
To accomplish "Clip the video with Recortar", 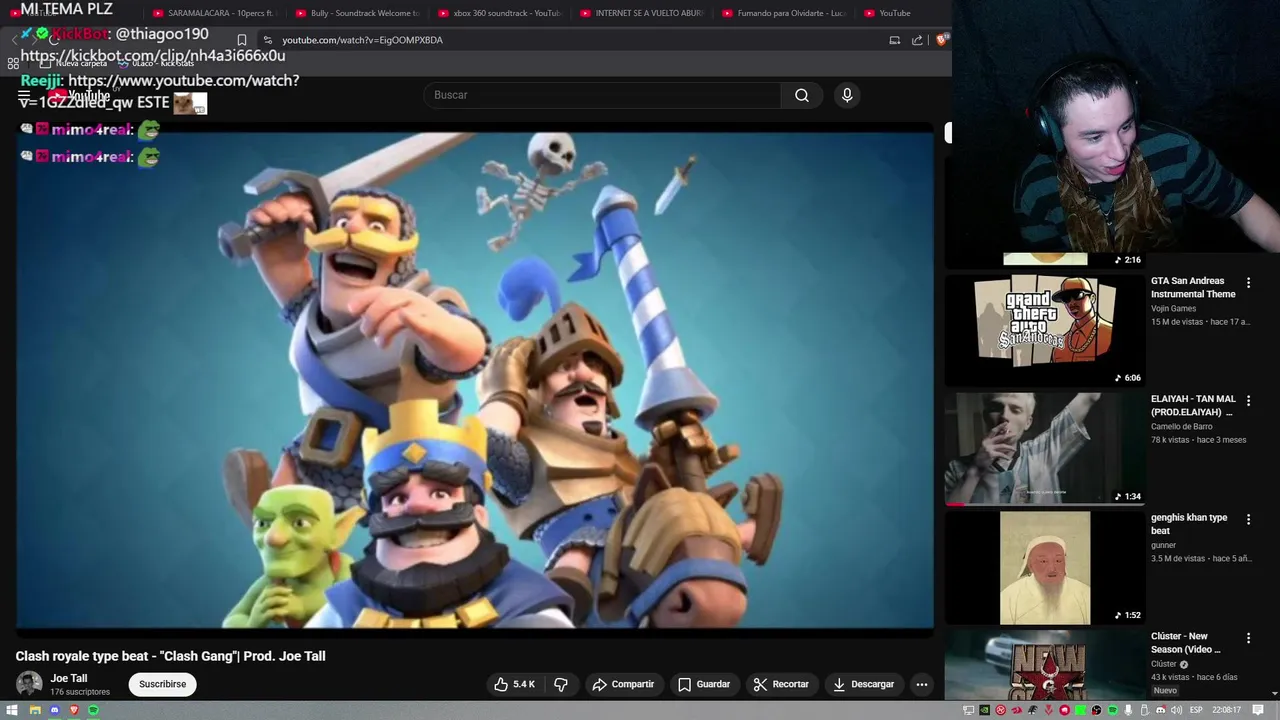I will point(781,684).
